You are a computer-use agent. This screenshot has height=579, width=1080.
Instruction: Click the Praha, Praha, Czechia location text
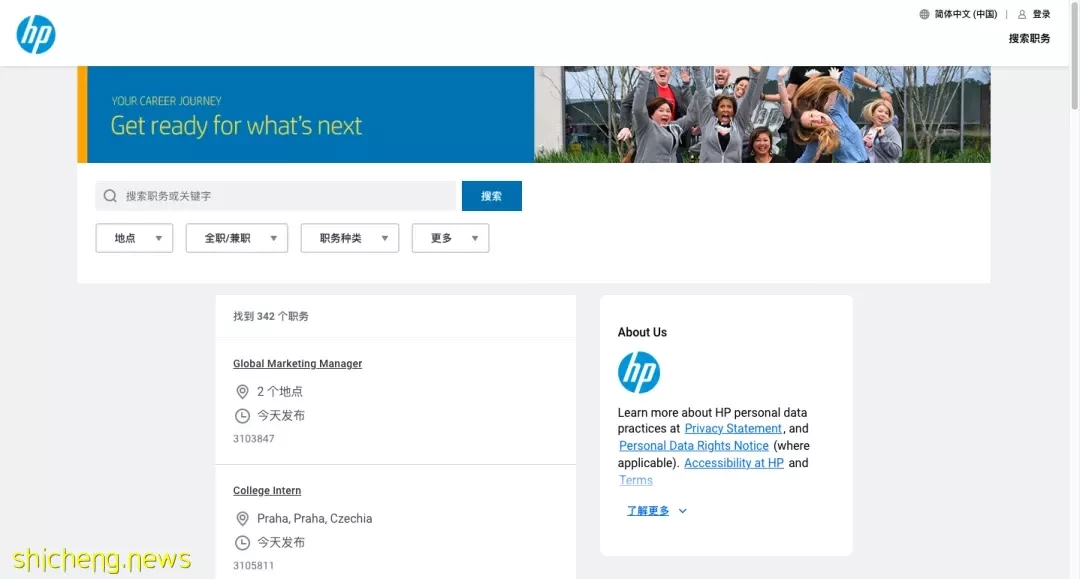point(315,518)
